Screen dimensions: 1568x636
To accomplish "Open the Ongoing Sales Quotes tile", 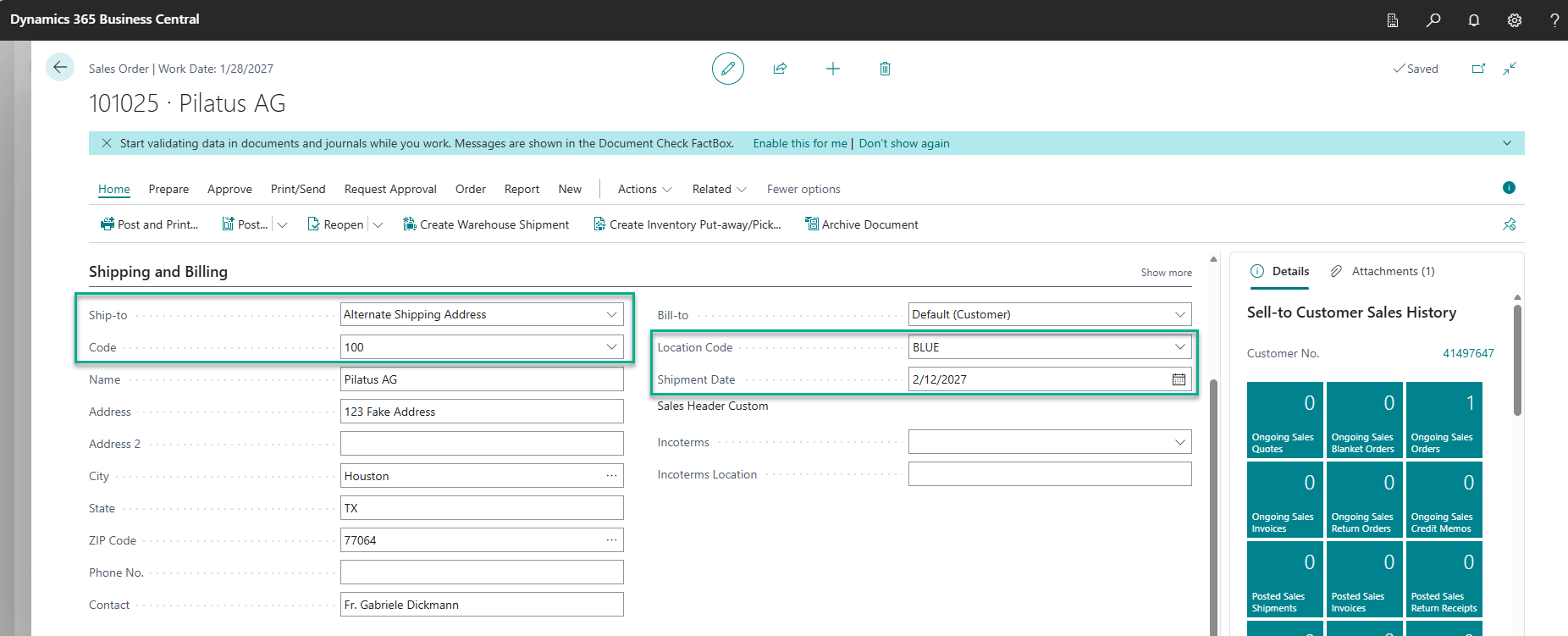I will pos(1285,420).
